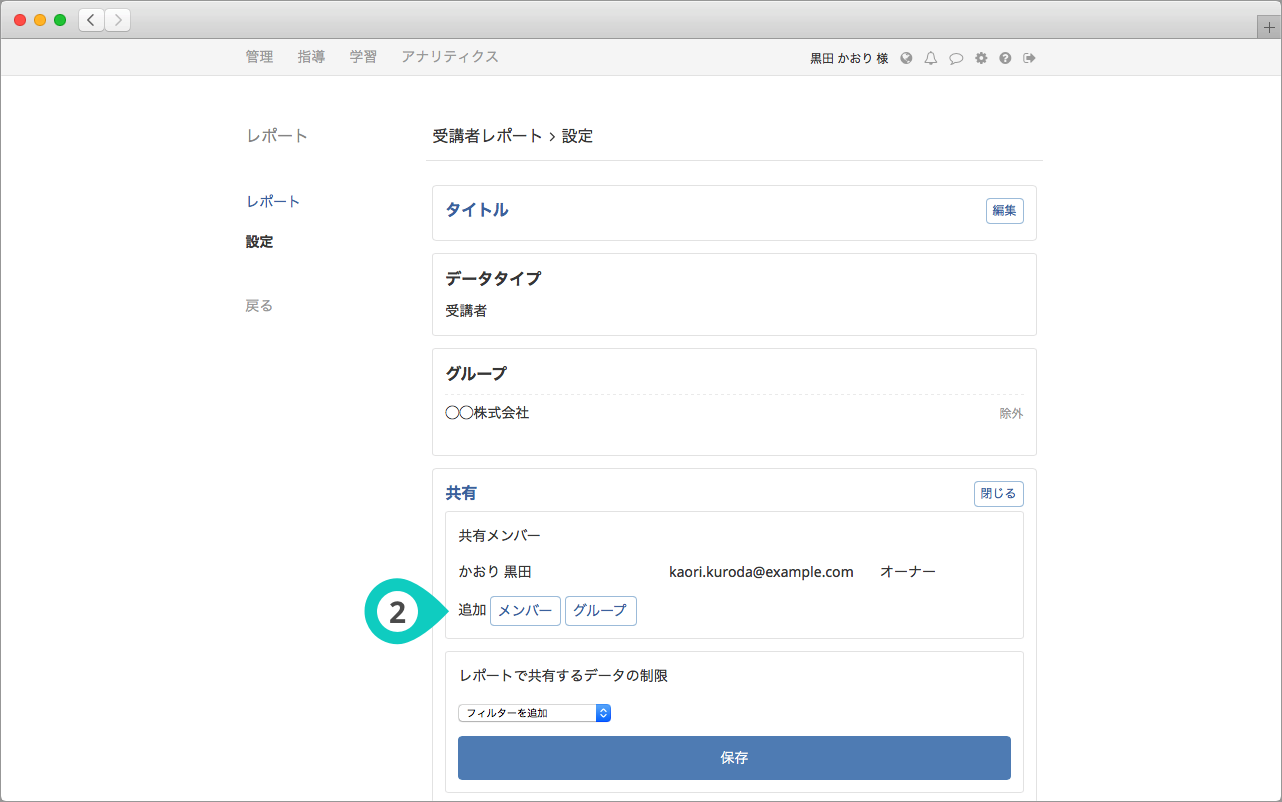
Task: Add a group with グループ button
Action: (x=600, y=611)
